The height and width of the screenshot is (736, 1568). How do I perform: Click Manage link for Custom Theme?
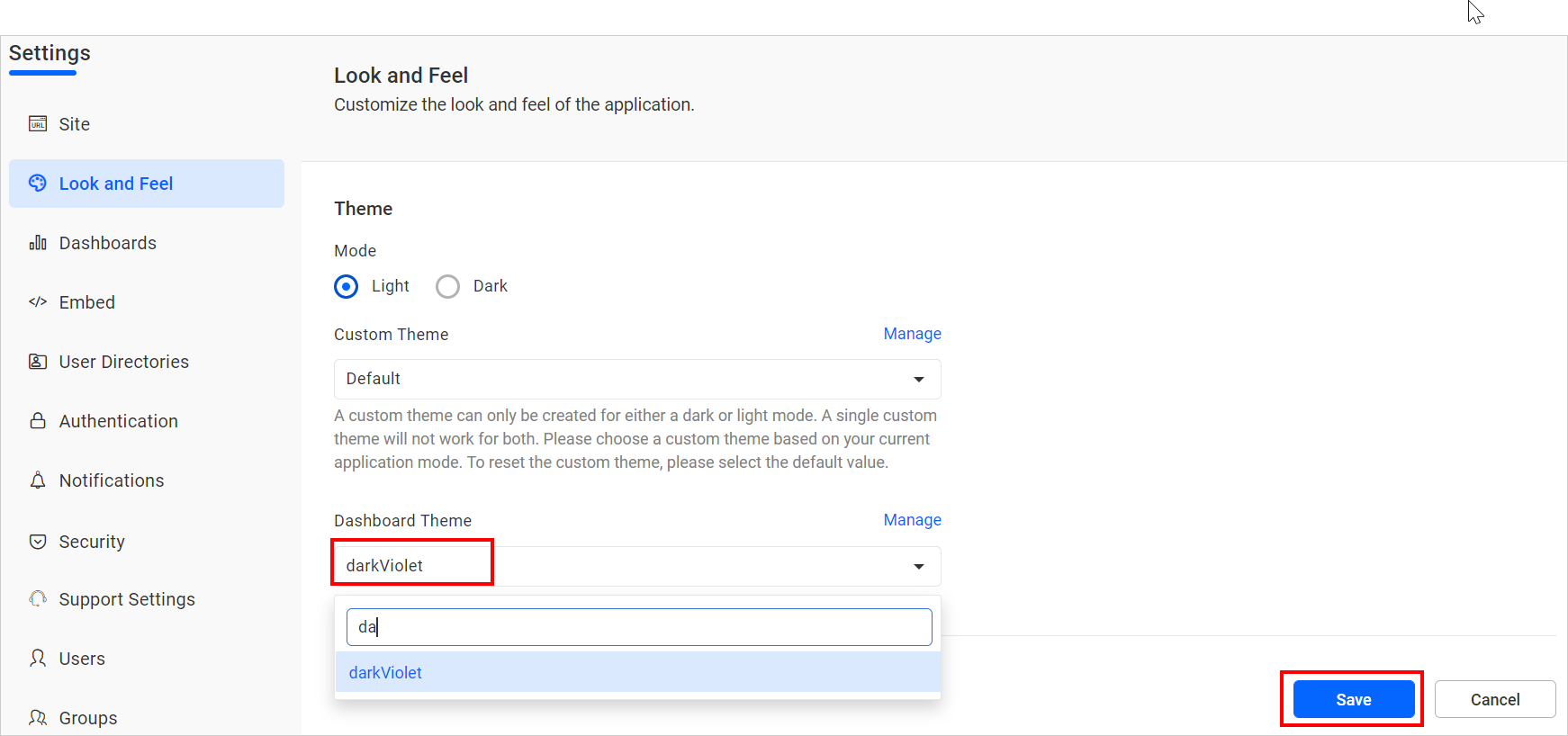pos(912,334)
